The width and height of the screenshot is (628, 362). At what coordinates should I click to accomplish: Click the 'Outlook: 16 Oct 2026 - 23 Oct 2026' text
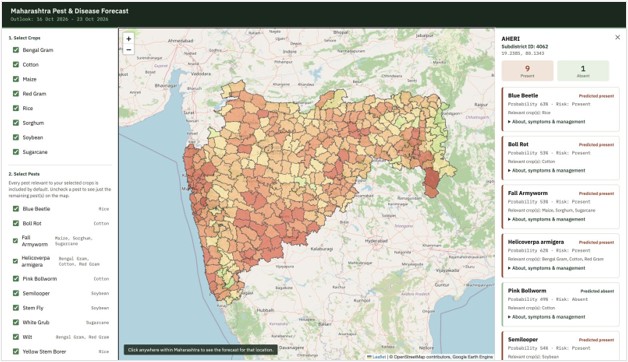click(x=59, y=19)
